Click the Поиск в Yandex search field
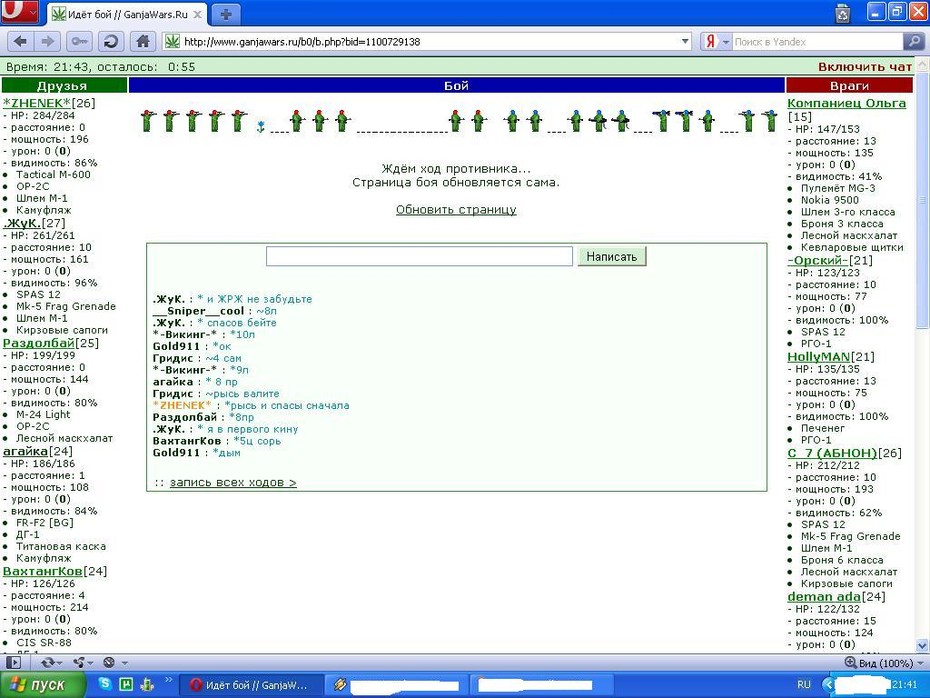 tap(817, 42)
